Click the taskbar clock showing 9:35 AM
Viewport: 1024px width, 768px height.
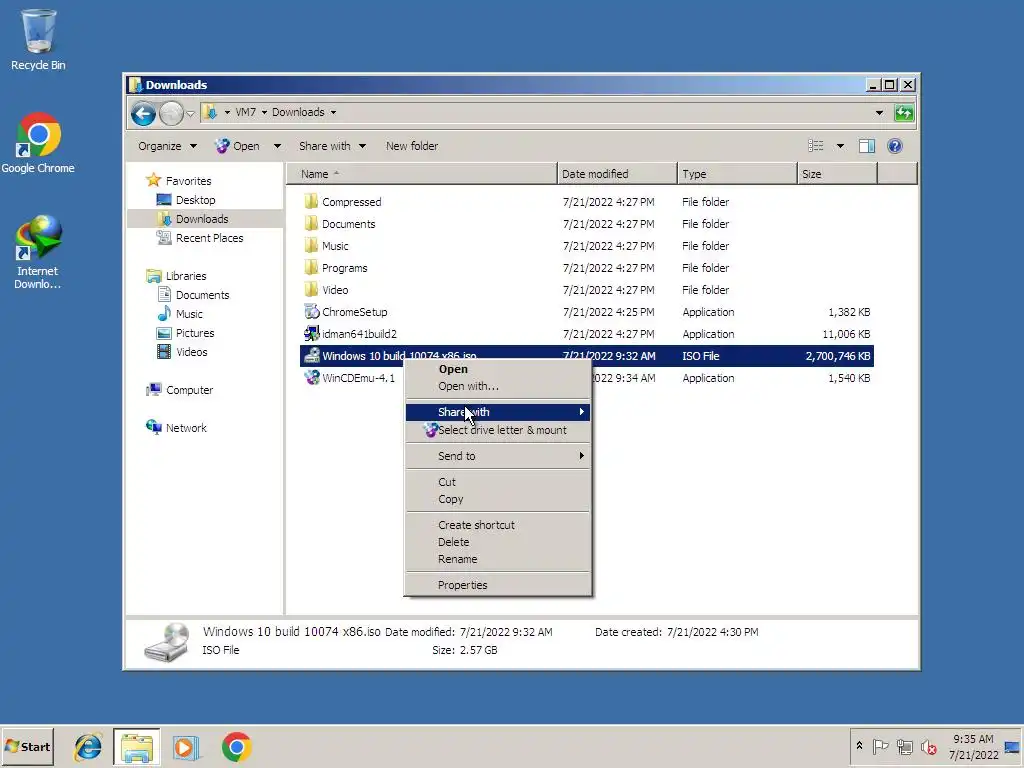coord(973,747)
